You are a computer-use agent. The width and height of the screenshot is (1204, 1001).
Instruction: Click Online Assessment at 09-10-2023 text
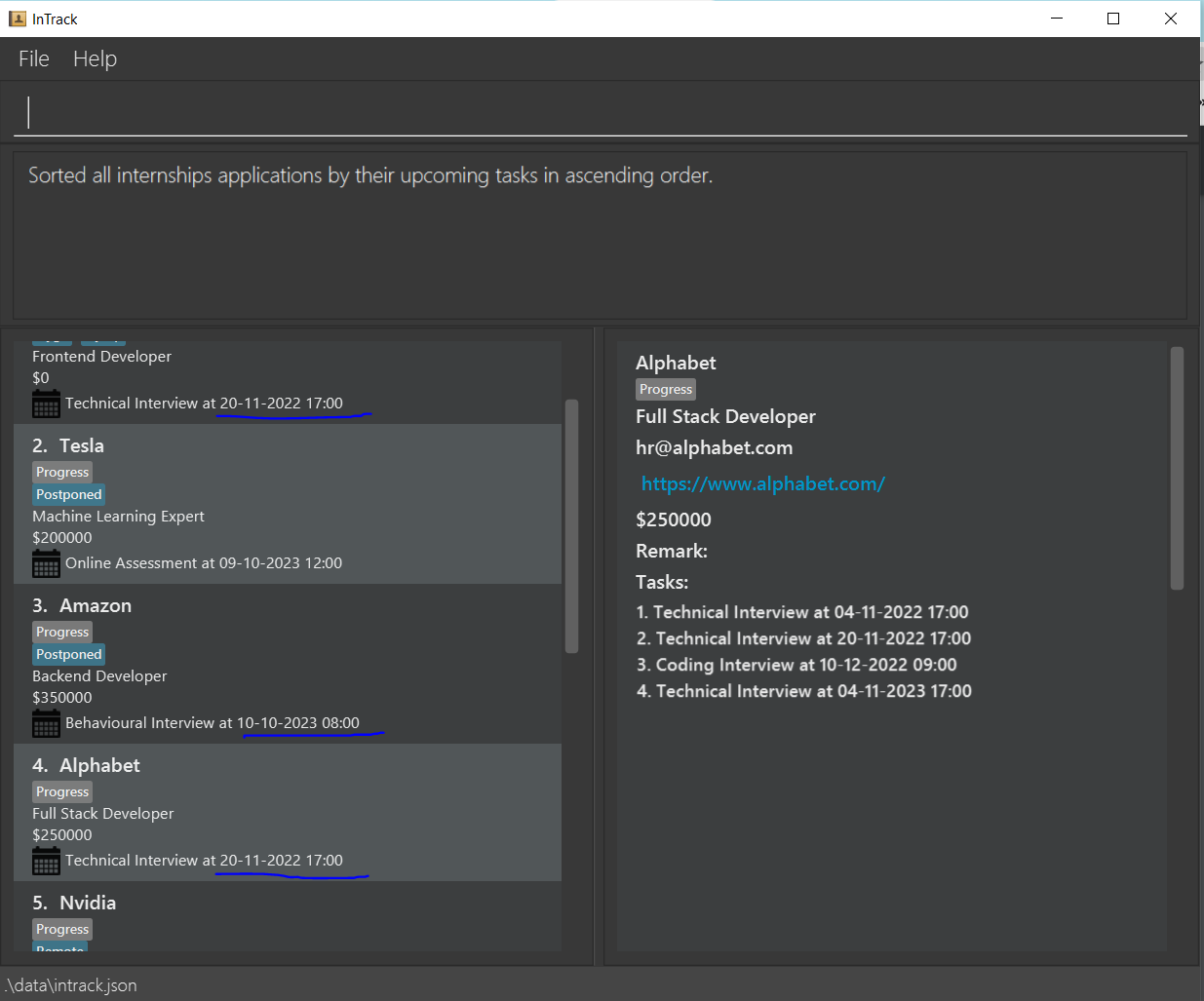tap(204, 563)
